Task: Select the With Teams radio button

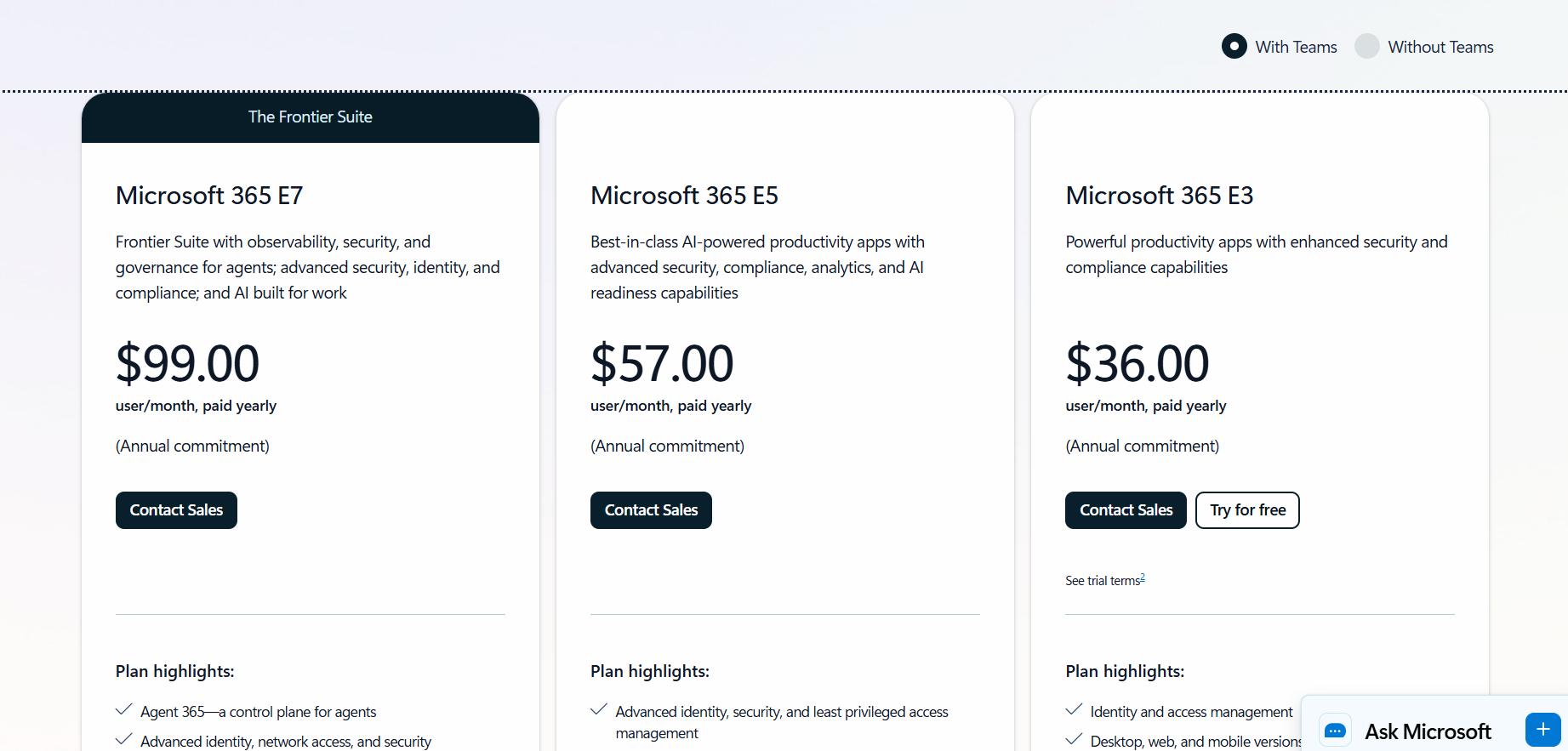Action: point(1234,46)
